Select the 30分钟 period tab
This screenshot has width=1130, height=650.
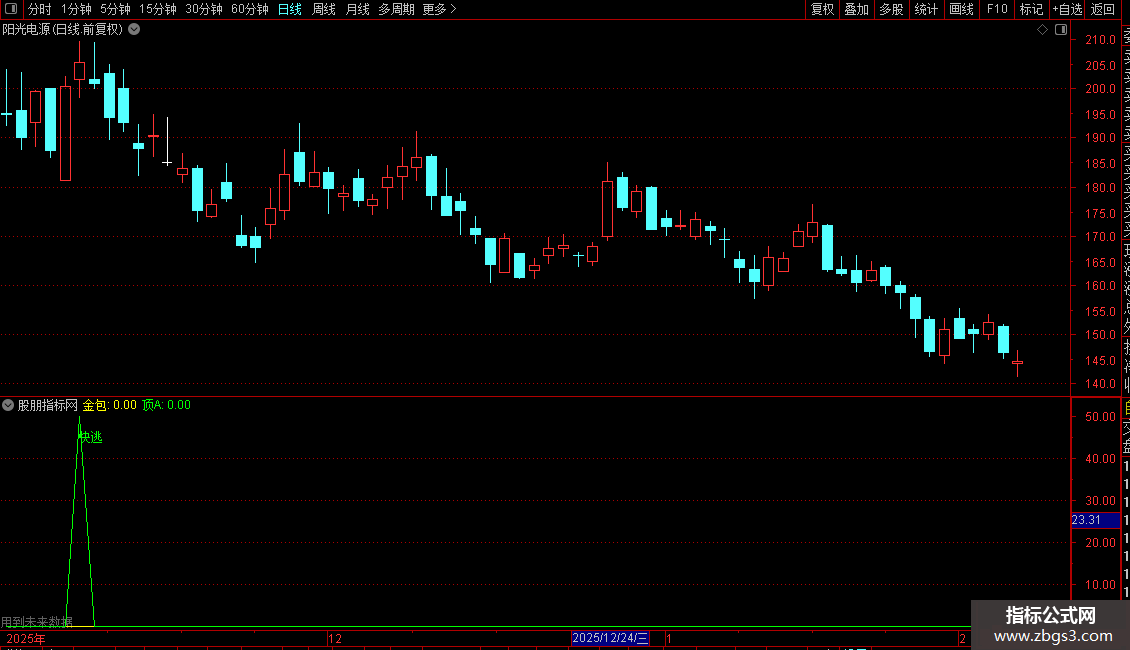coord(204,9)
